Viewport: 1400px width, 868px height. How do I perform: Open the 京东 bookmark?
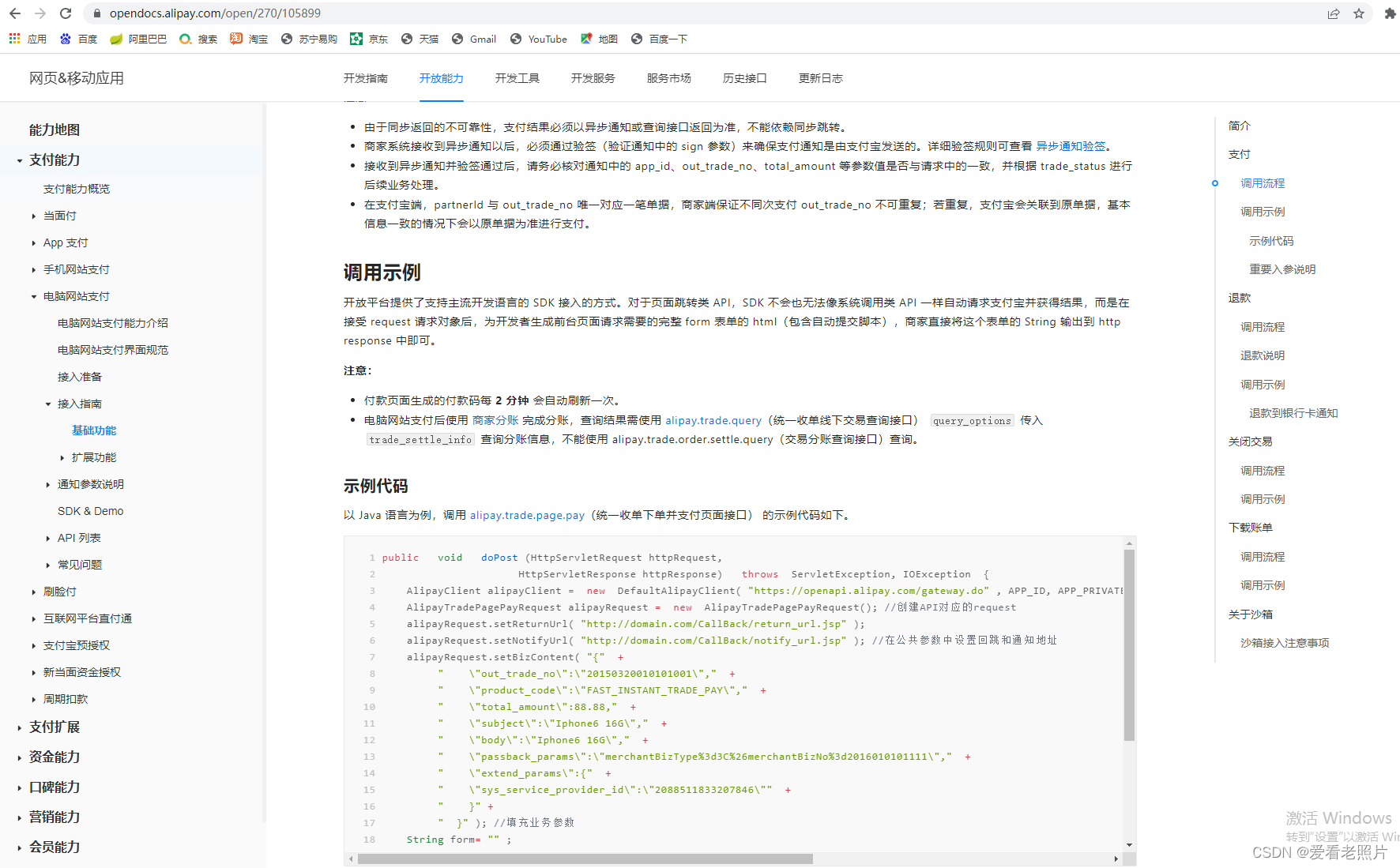click(369, 39)
